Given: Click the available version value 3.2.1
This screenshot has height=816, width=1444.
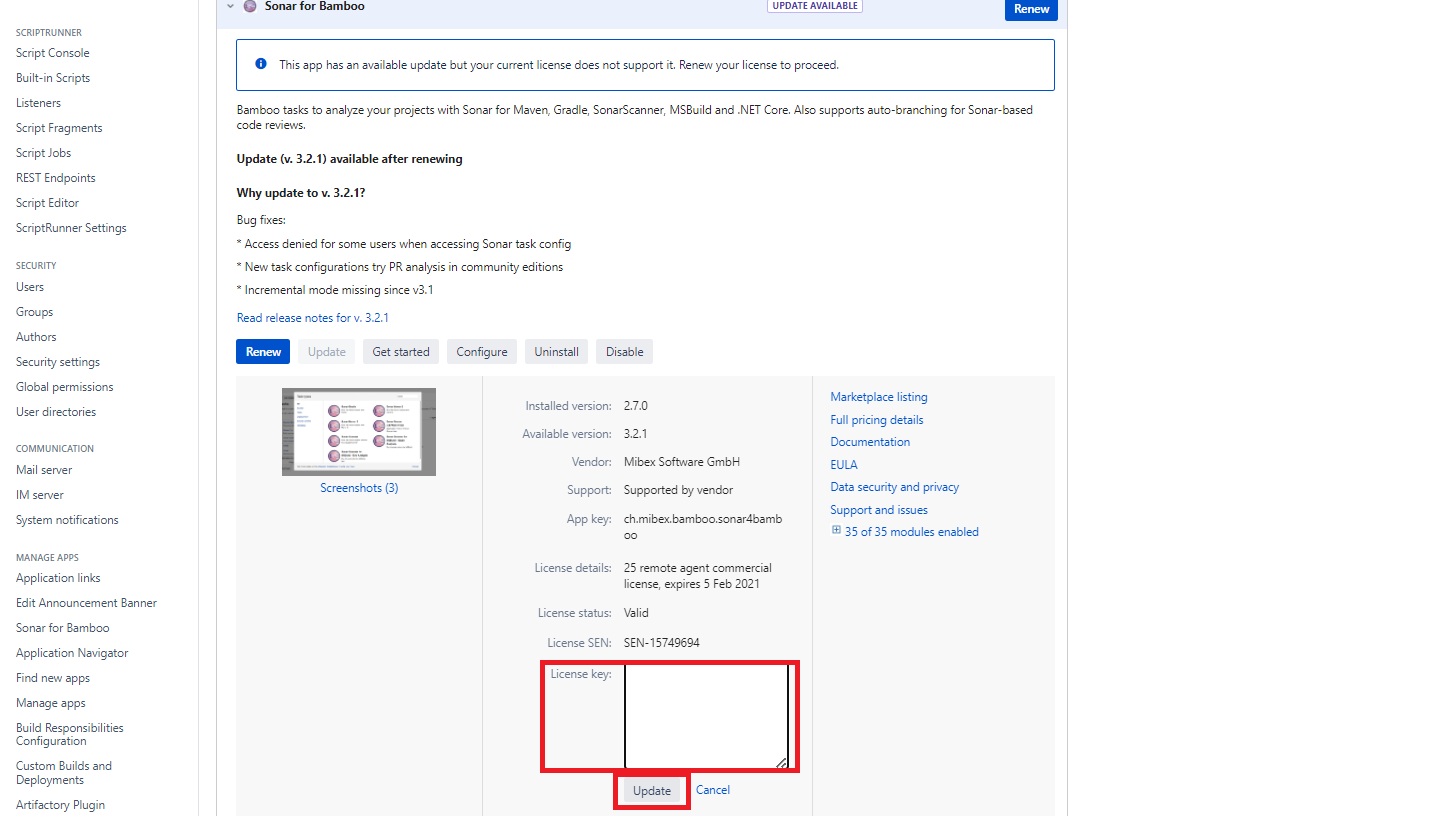Looking at the screenshot, I should [x=635, y=434].
